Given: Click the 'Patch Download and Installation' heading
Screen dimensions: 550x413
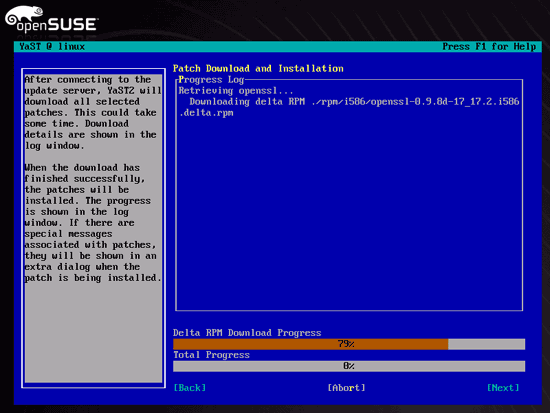Looking at the screenshot, I should [x=258, y=68].
